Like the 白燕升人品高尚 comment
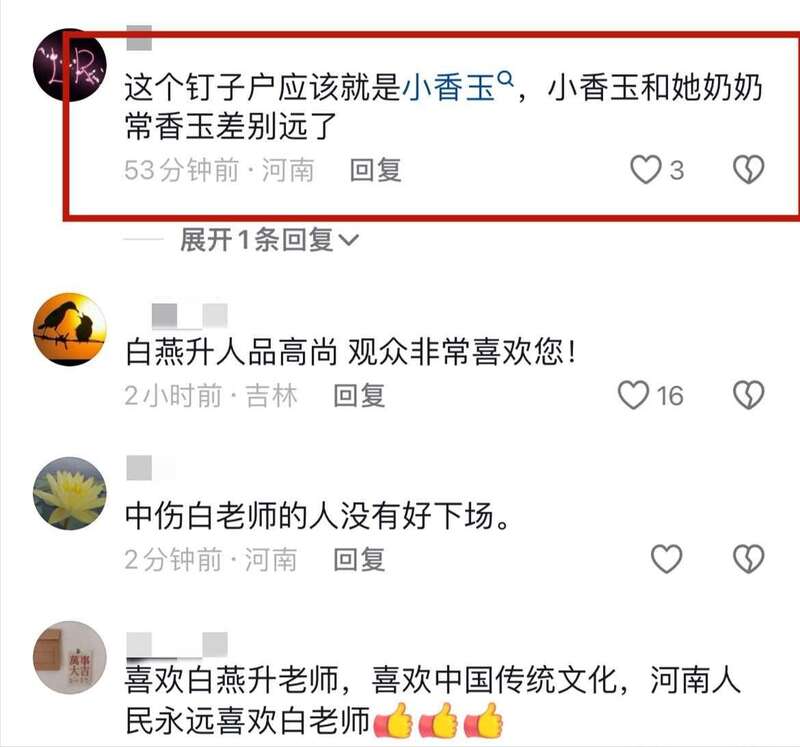800x747 pixels. (x=634, y=395)
